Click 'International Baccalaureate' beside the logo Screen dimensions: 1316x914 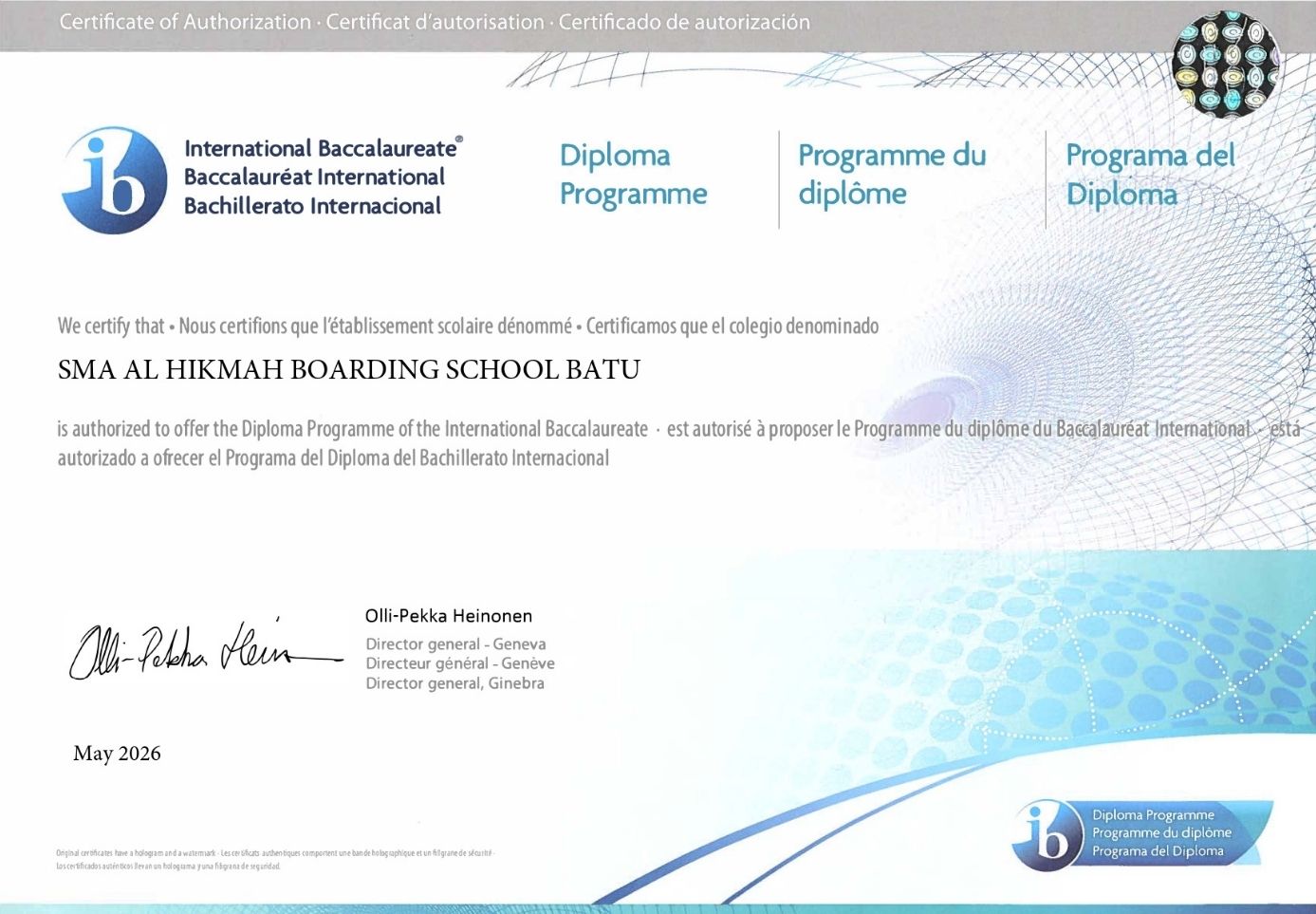(x=323, y=148)
